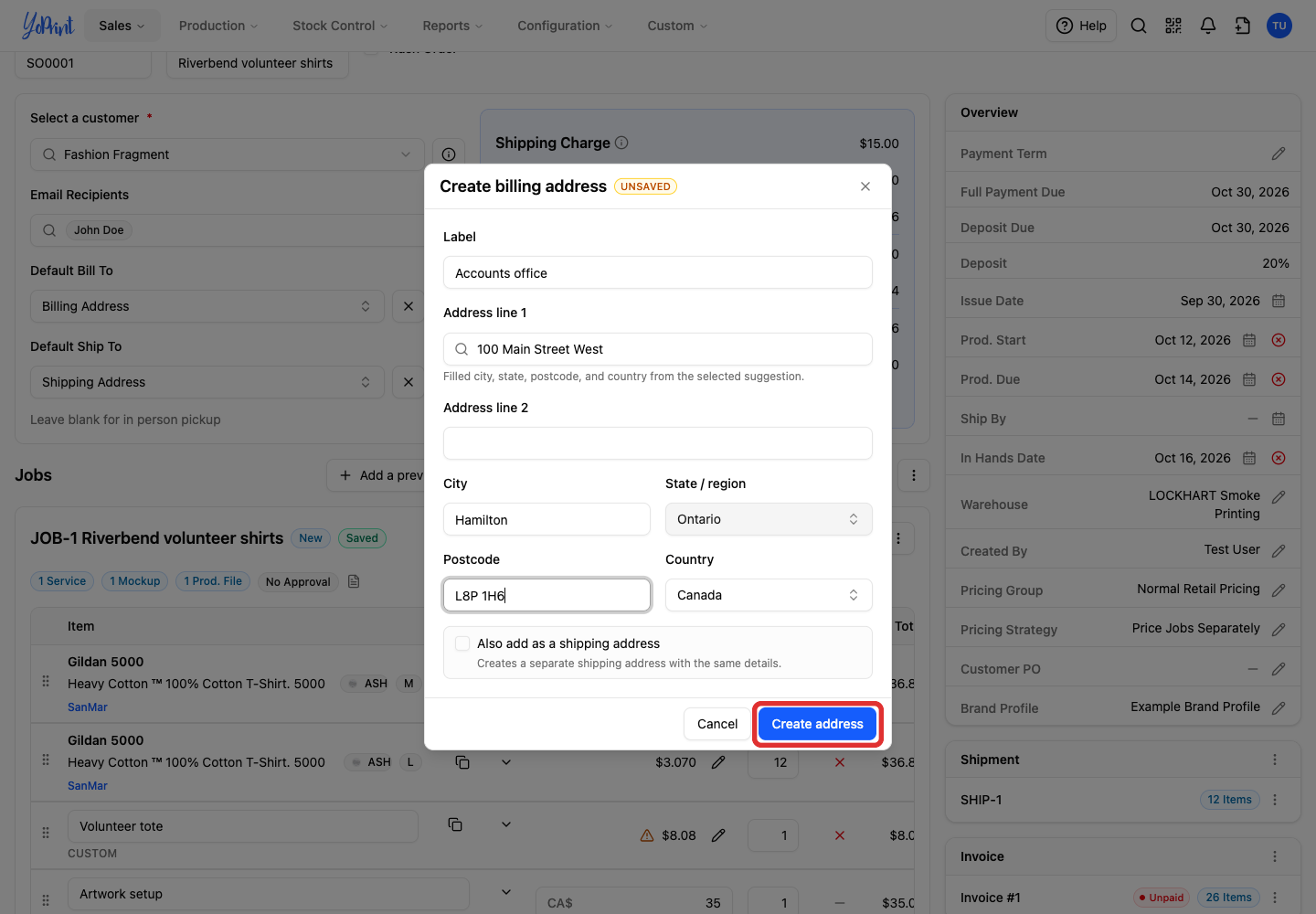1316x914 pixels.
Task: Focus the City input field
Action: tap(547, 519)
